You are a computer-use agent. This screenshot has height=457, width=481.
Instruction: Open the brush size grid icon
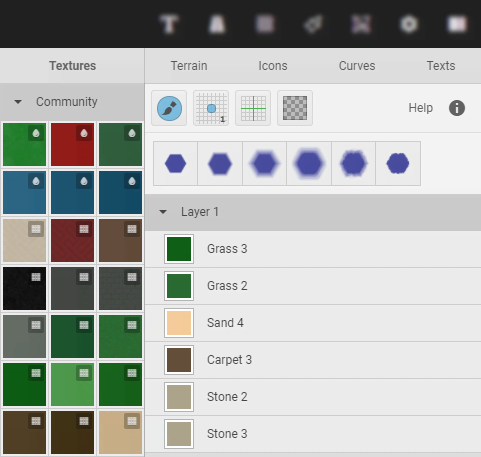point(211,108)
